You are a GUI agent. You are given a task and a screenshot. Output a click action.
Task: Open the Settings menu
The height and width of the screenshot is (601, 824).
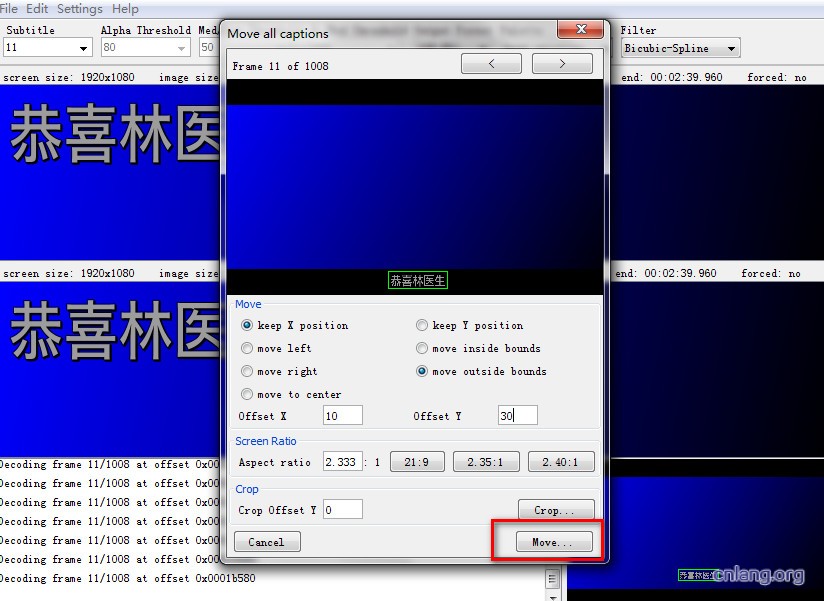click(x=79, y=9)
